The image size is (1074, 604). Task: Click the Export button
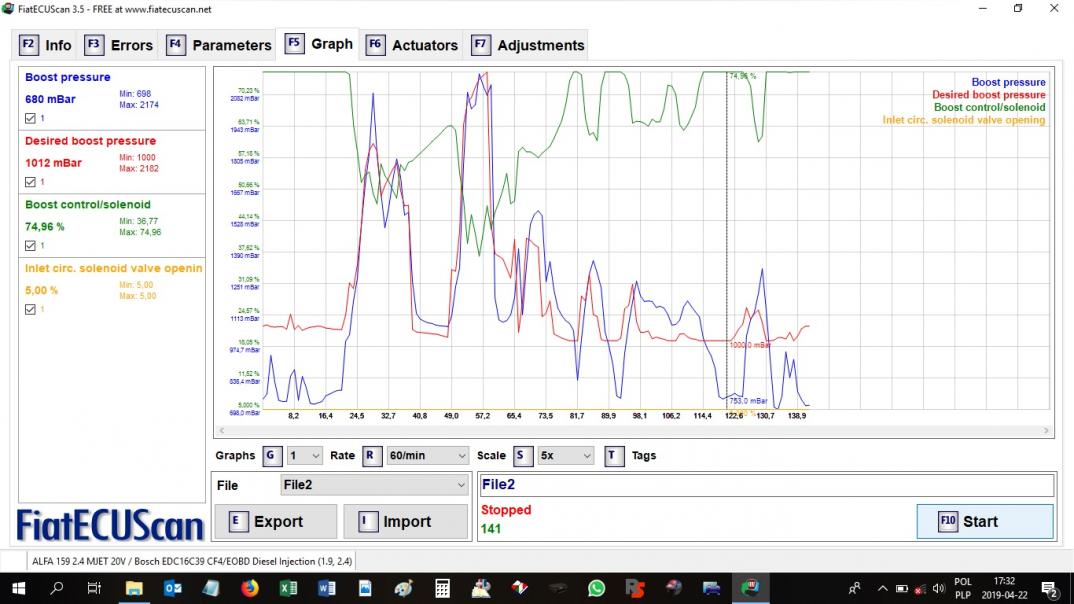[x=275, y=522]
